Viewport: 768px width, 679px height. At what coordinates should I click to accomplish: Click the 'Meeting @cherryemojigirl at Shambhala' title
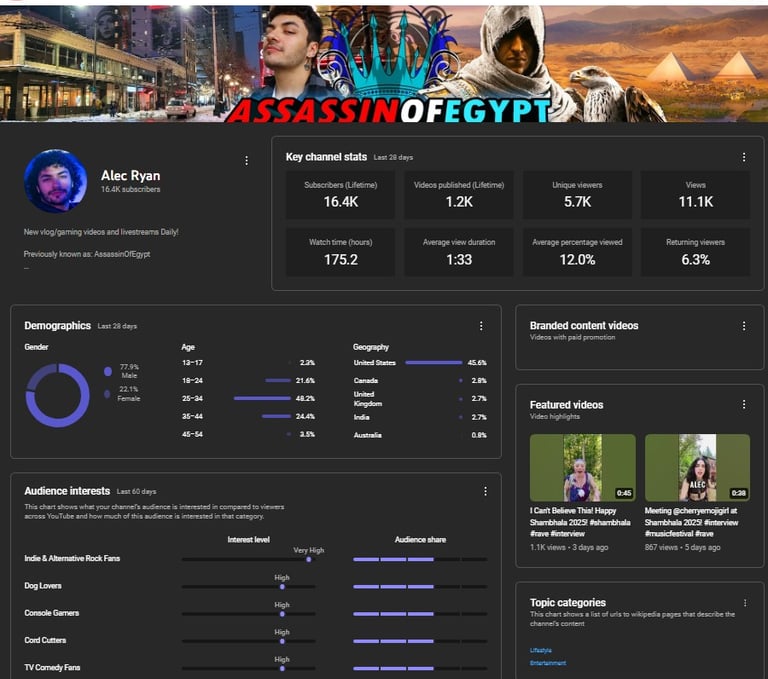point(691,522)
